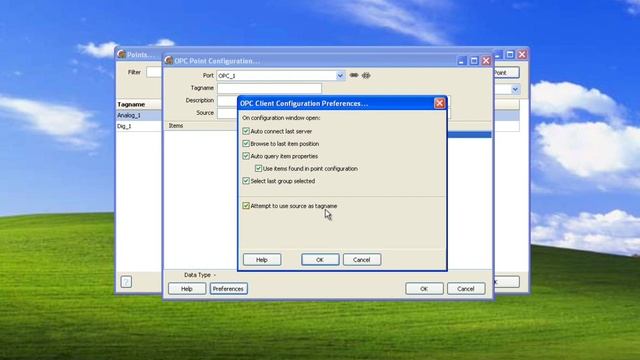640x360 pixels.
Task: Click Help in the Preferences dialog
Action: 262,260
